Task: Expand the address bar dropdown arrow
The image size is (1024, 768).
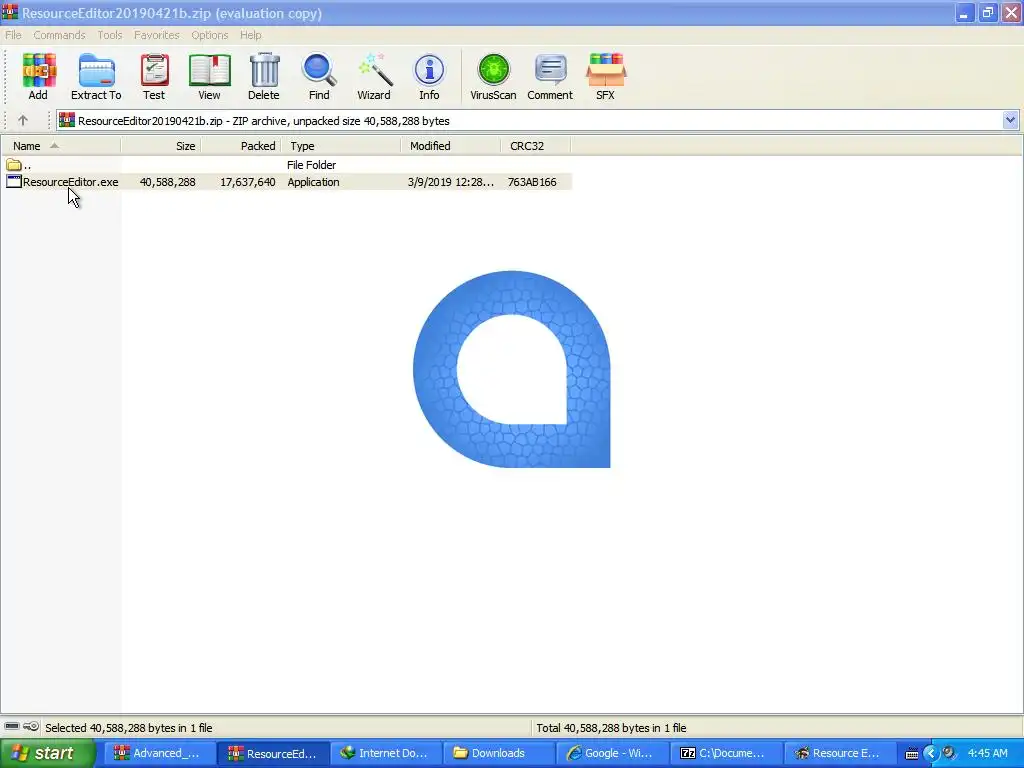Action: tap(1010, 120)
